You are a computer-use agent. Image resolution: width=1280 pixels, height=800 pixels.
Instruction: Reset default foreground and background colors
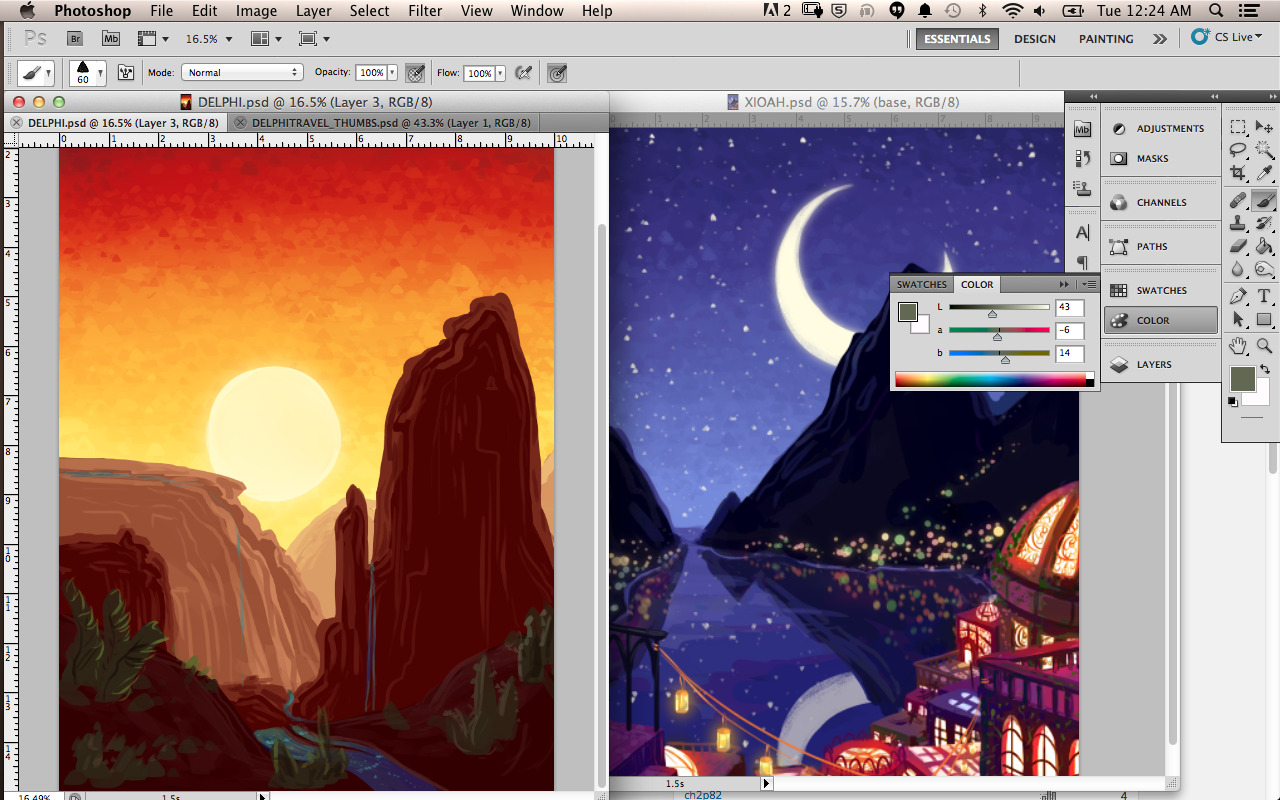(x=1232, y=402)
